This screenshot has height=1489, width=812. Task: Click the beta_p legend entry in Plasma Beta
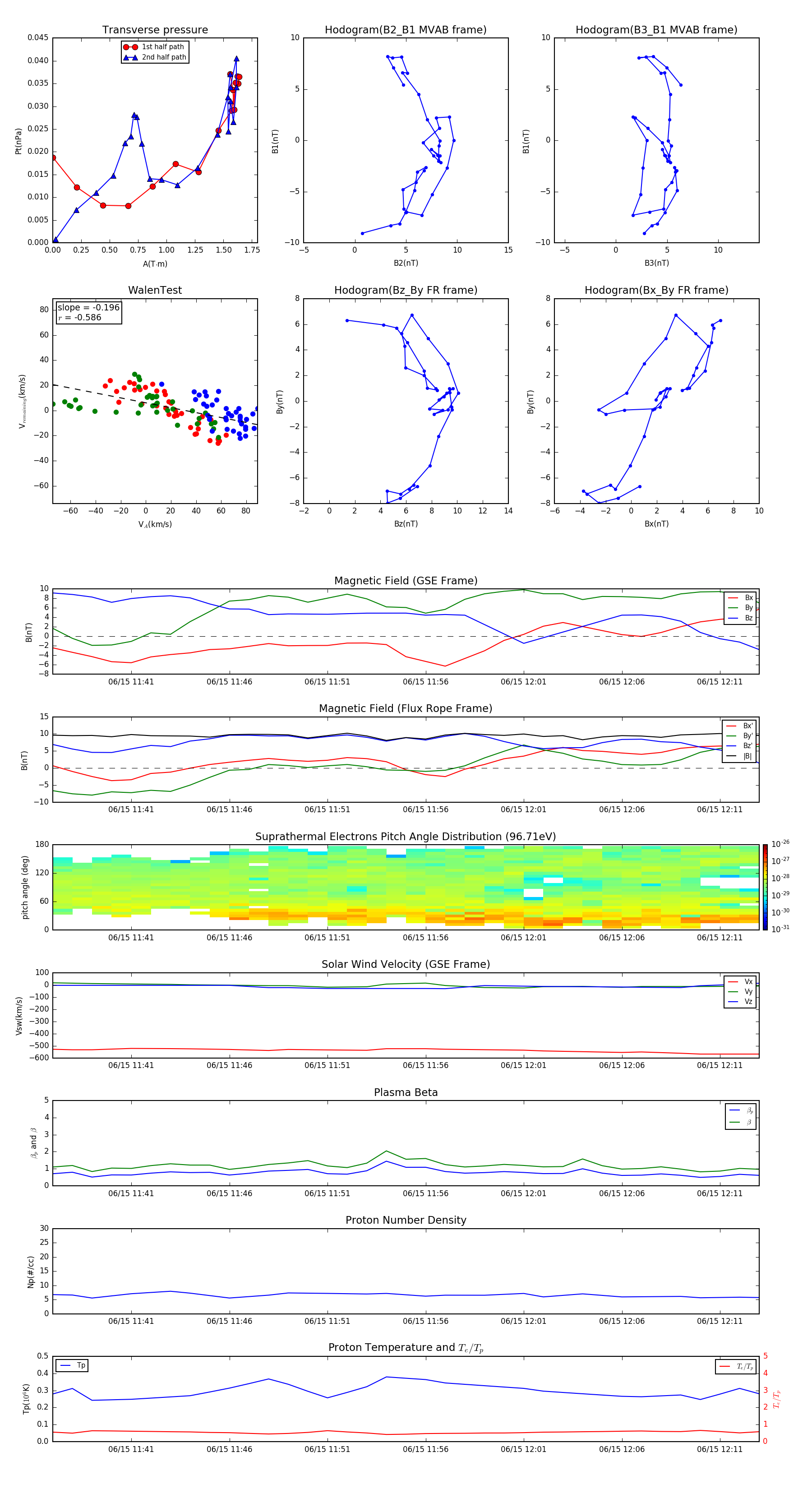(741, 1110)
